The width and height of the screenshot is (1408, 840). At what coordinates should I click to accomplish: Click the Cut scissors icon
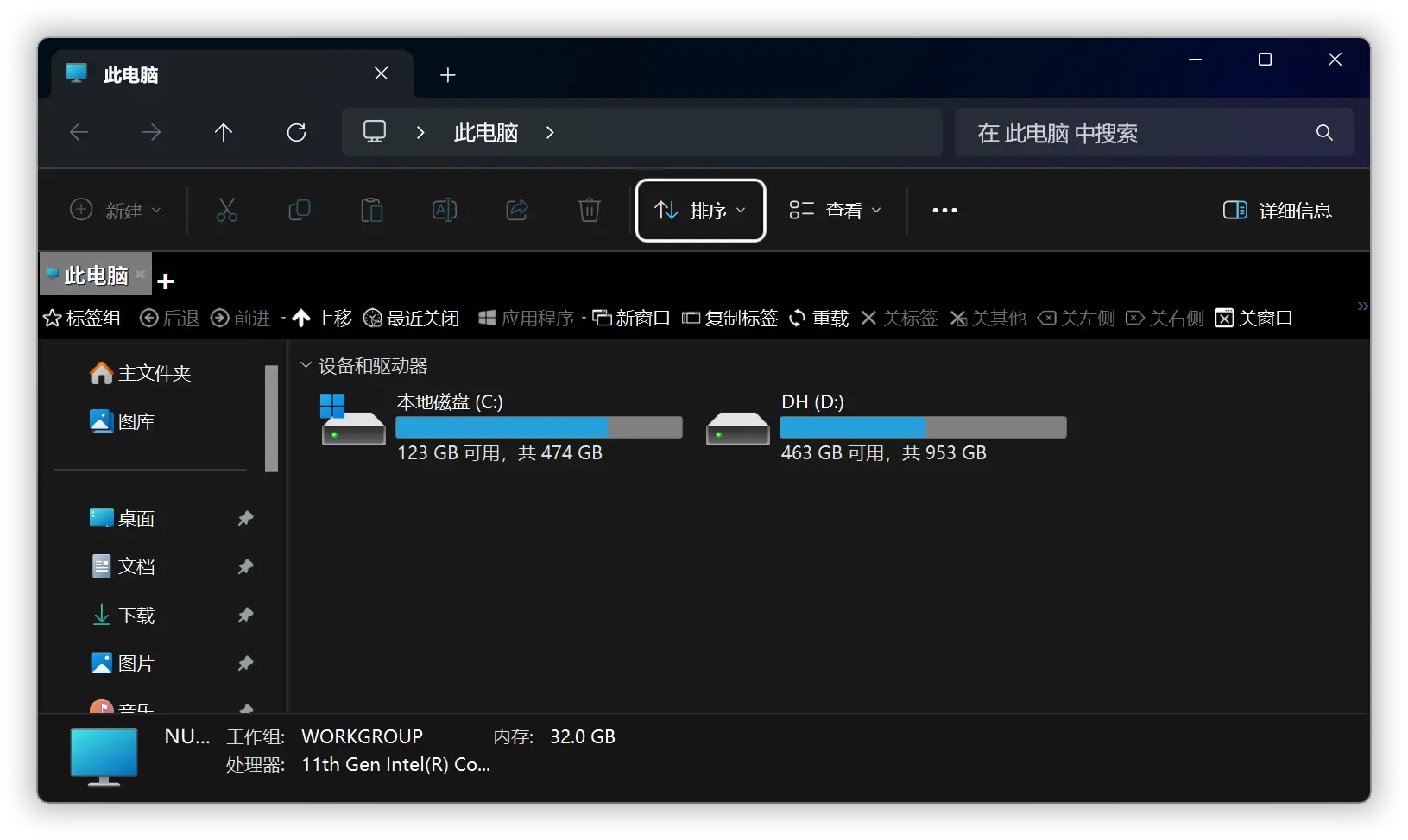226,210
